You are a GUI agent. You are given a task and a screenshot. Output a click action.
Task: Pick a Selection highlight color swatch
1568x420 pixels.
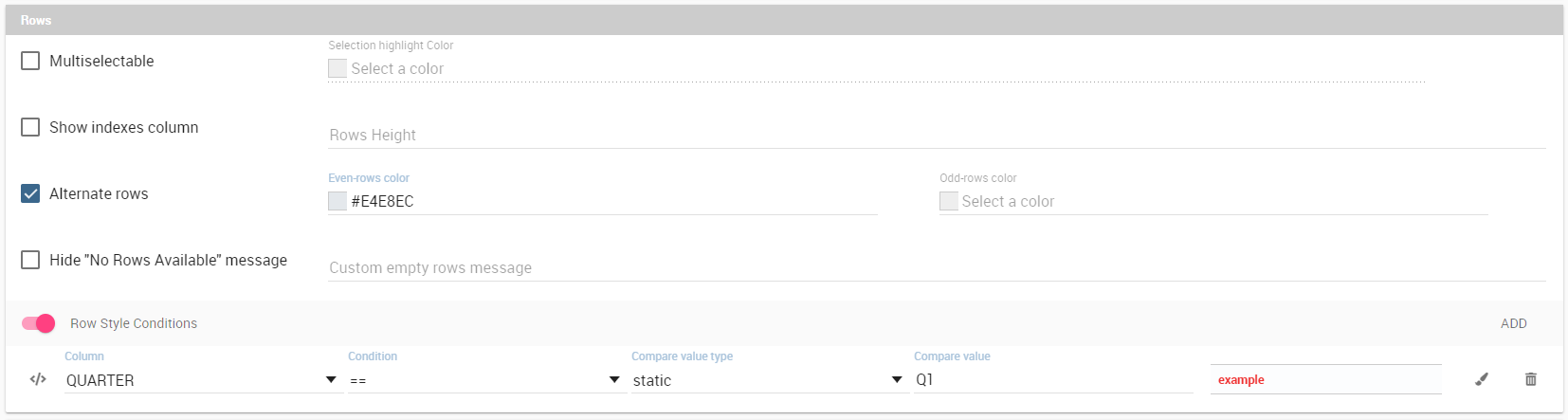click(x=337, y=68)
